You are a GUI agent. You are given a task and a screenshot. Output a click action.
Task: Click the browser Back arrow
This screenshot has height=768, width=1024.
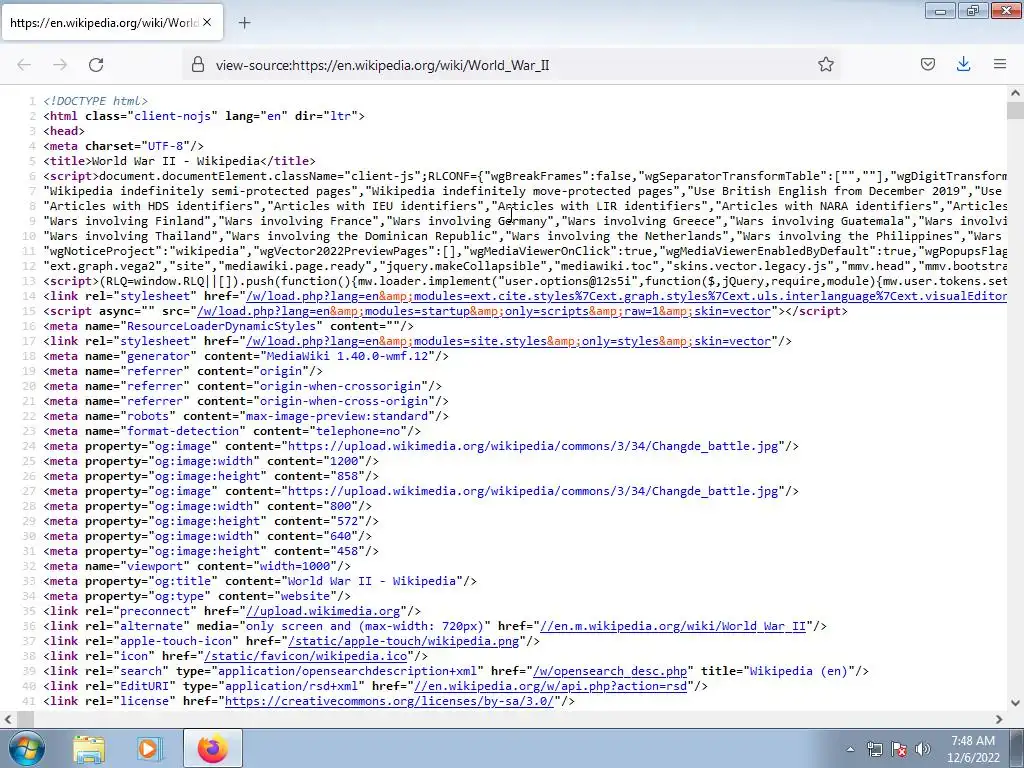24,64
